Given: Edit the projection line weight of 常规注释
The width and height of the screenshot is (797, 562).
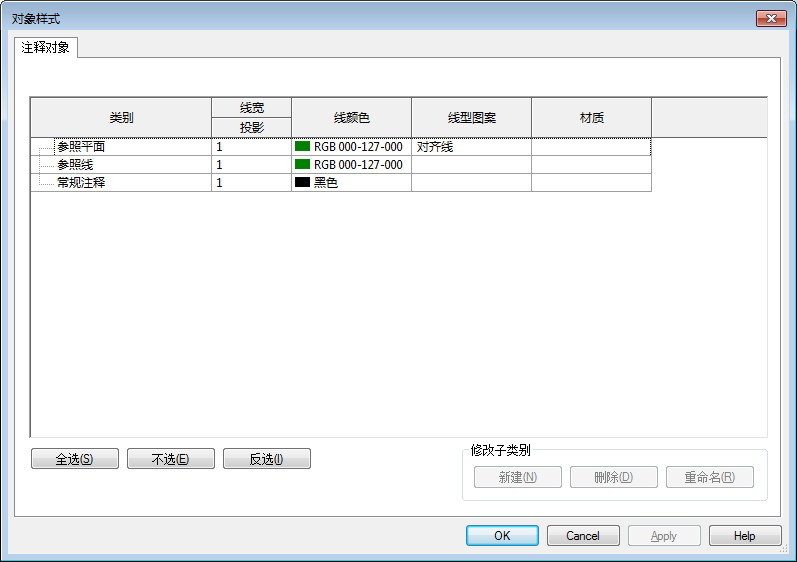Looking at the screenshot, I should pos(252,182).
